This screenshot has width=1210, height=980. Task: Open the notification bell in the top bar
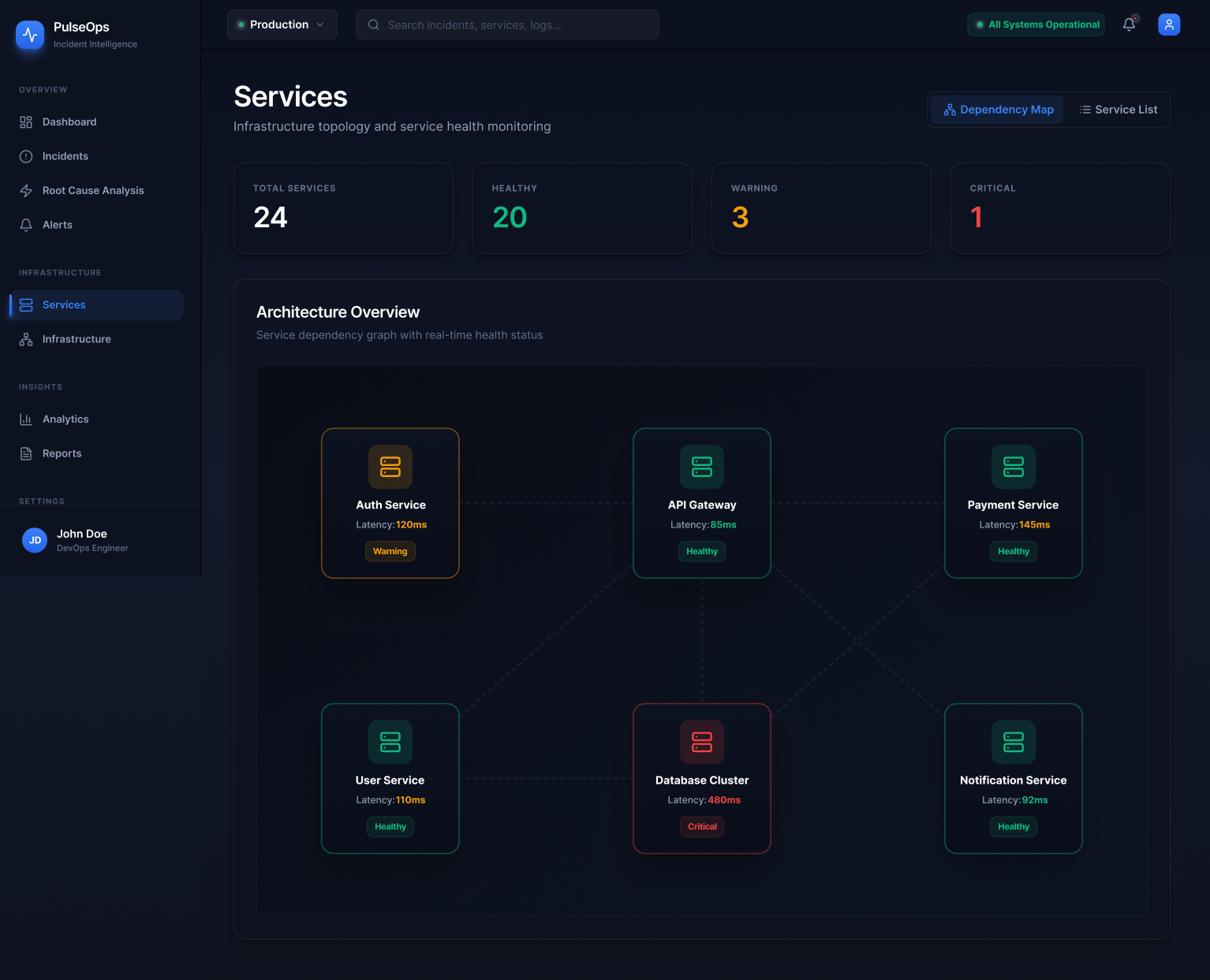pos(1129,24)
